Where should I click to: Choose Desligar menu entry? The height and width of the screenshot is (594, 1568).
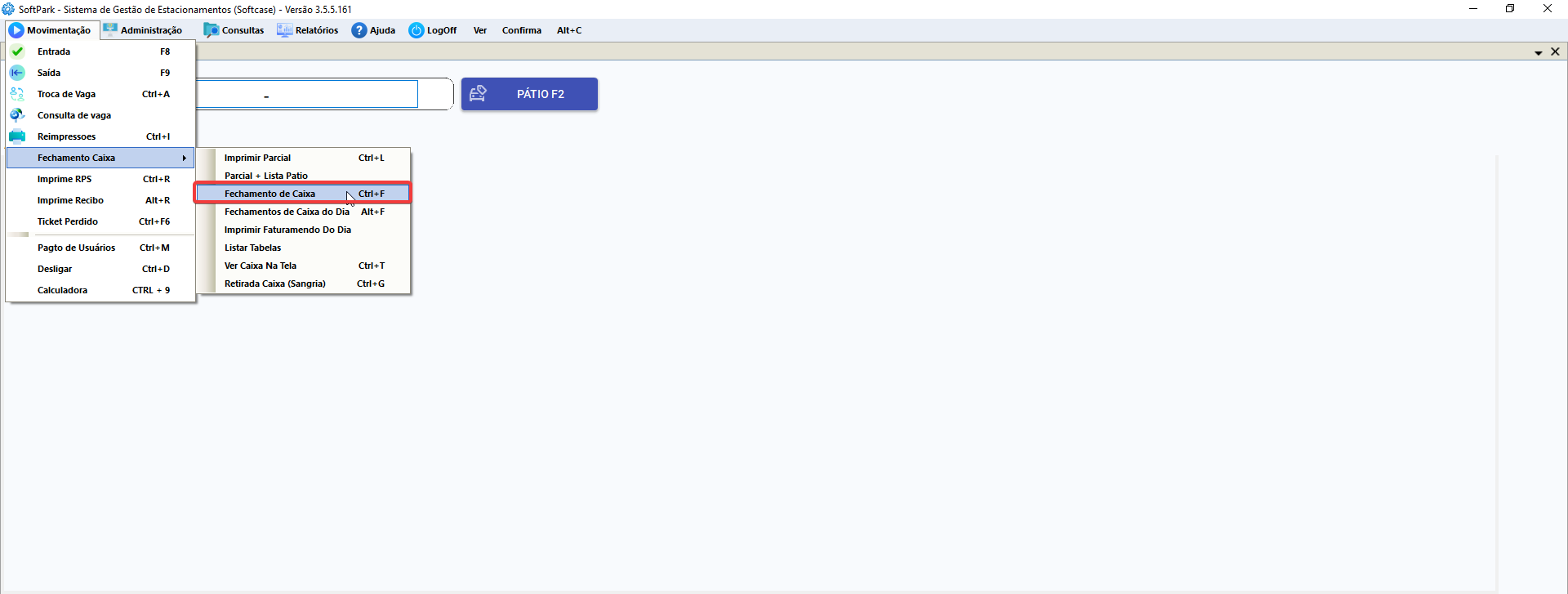pyautogui.click(x=100, y=269)
